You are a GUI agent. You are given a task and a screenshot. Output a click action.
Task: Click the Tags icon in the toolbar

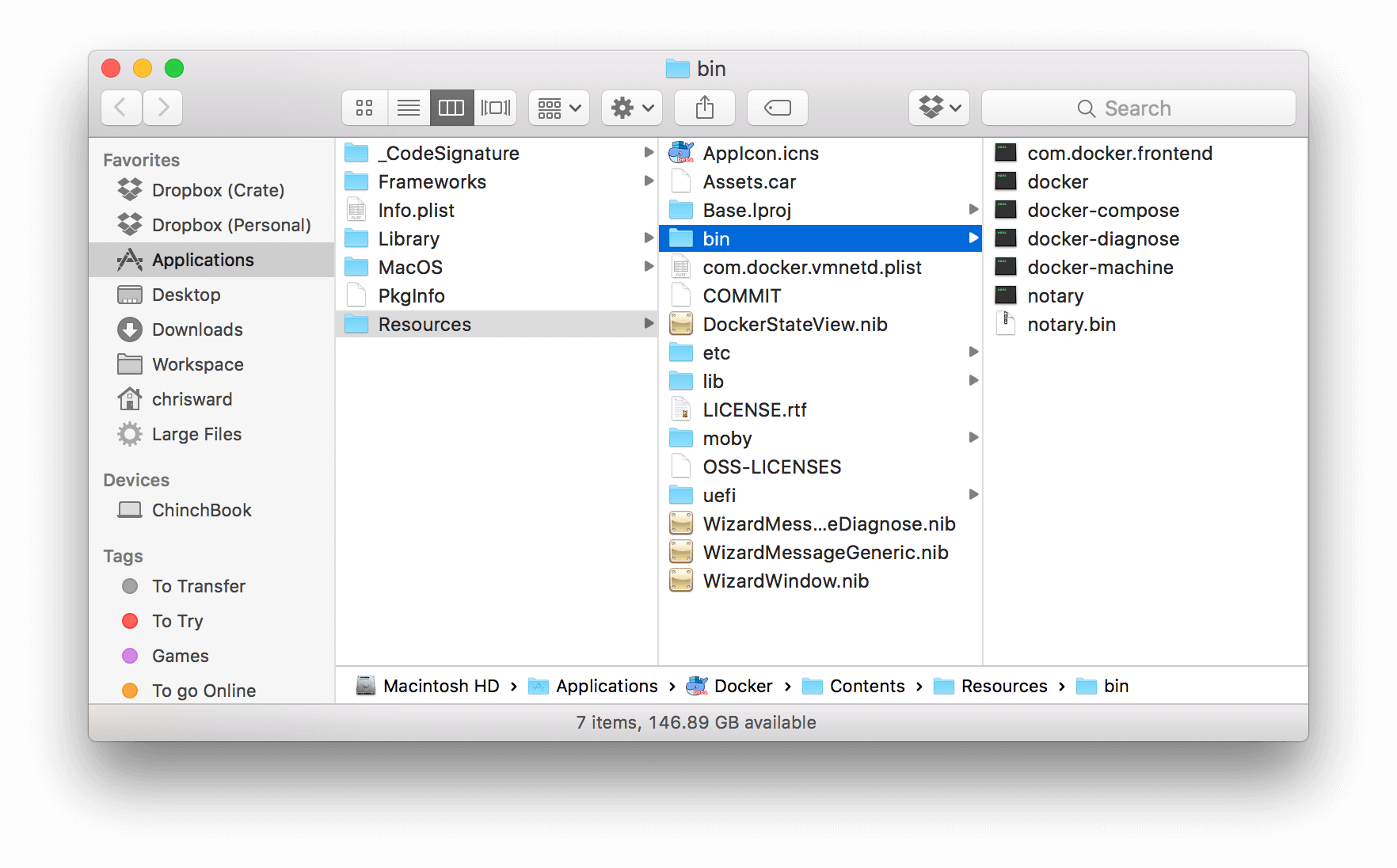tap(777, 108)
